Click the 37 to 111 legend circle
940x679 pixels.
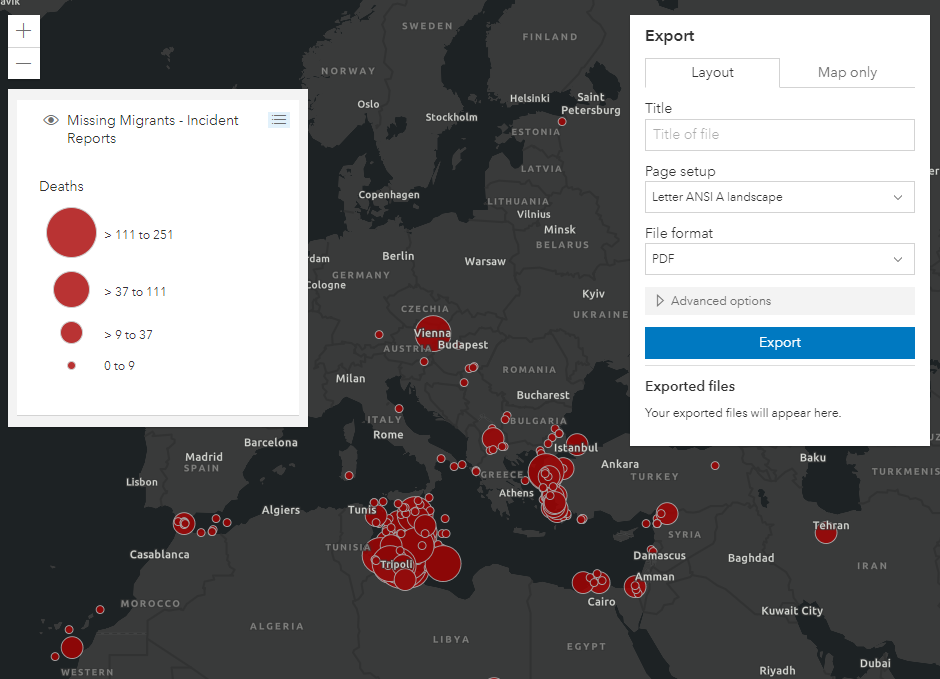click(x=71, y=289)
